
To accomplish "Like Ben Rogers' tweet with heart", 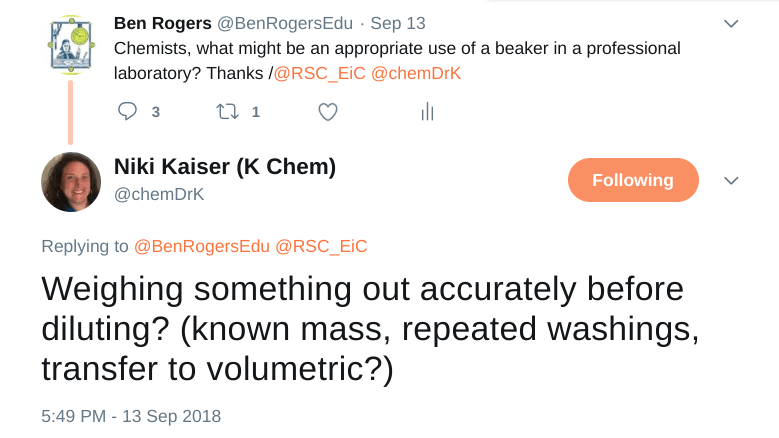I will click(x=328, y=112).
